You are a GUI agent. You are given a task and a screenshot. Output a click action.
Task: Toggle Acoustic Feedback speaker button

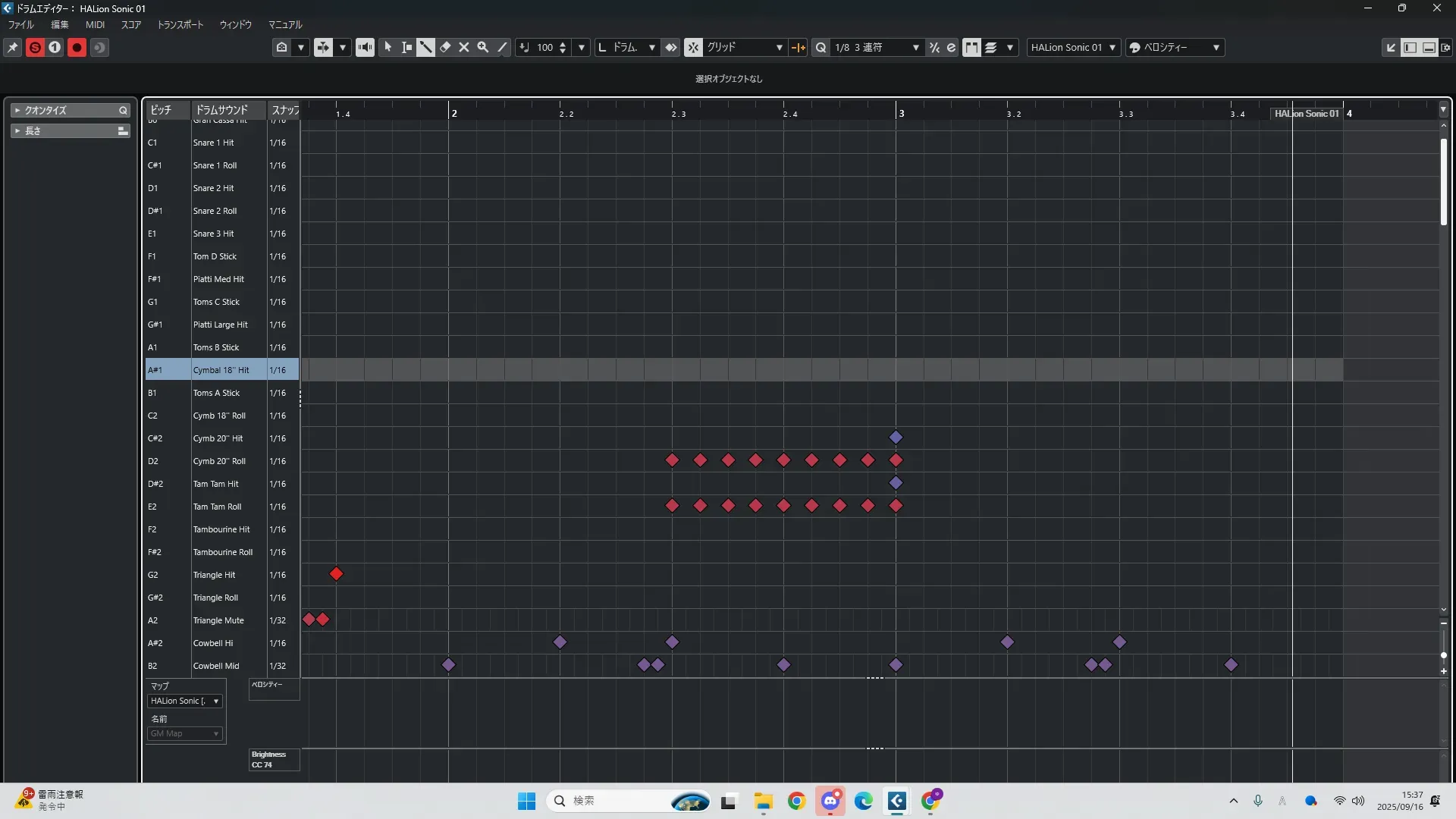coord(365,48)
